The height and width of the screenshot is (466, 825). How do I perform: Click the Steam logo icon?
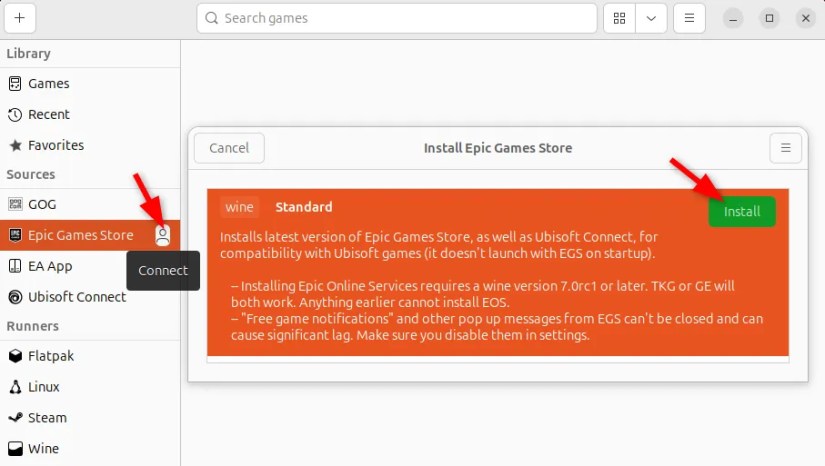(x=15, y=418)
